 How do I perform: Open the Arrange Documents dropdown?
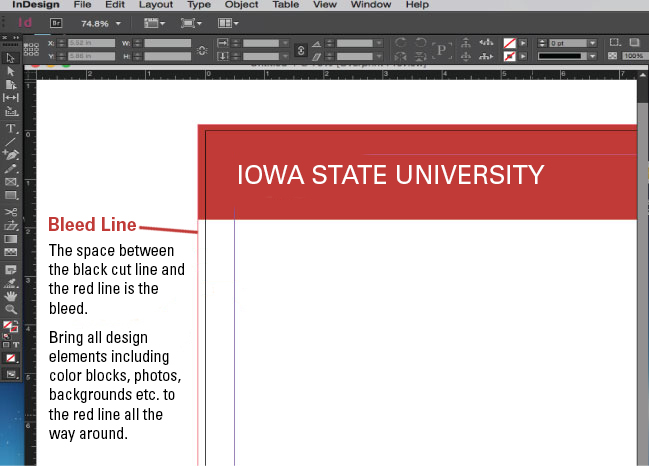228,23
